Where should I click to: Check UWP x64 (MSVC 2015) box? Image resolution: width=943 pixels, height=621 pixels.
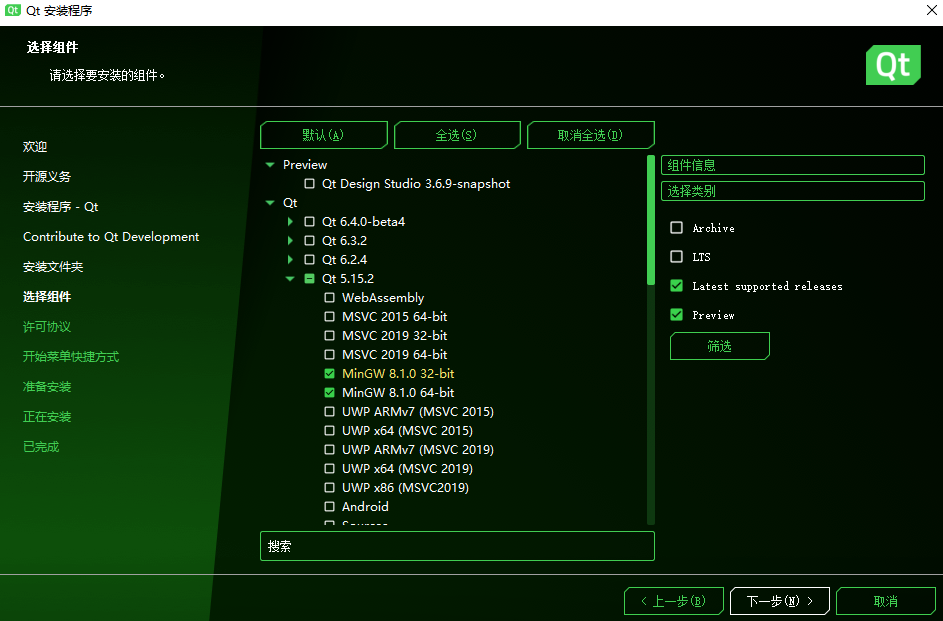tap(330, 430)
